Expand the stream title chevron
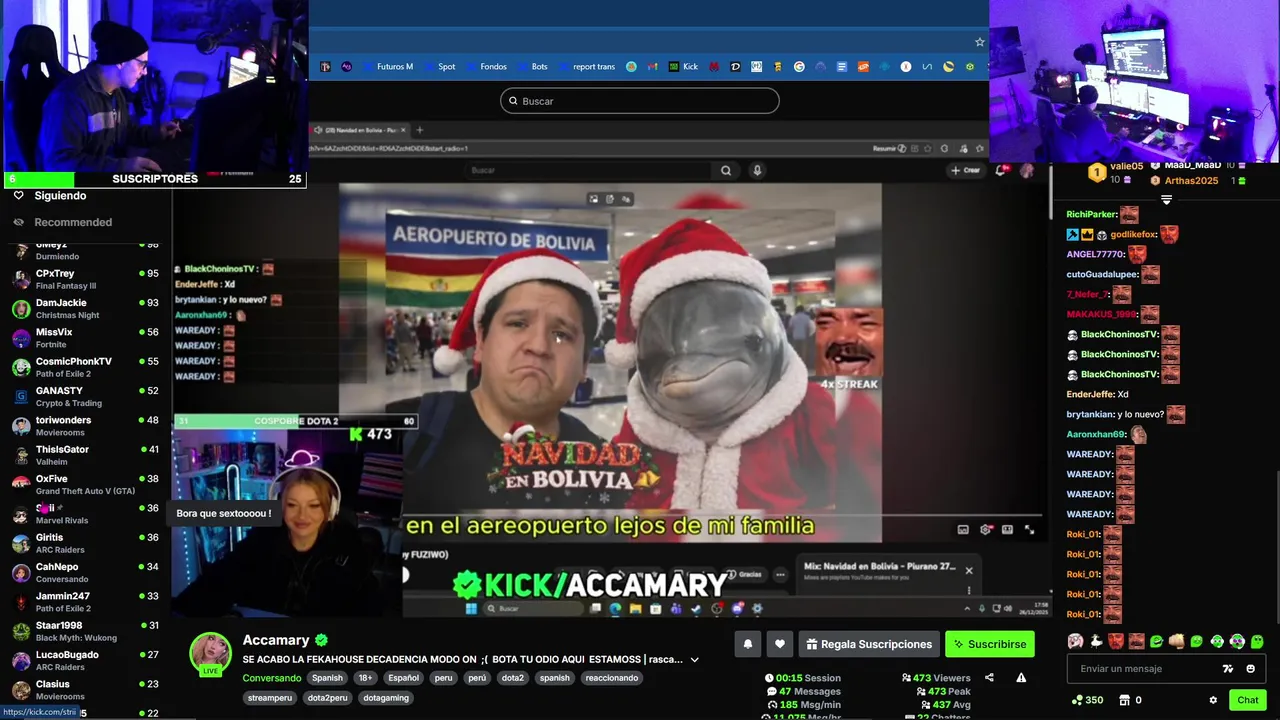The image size is (1280, 720). (694, 660)
